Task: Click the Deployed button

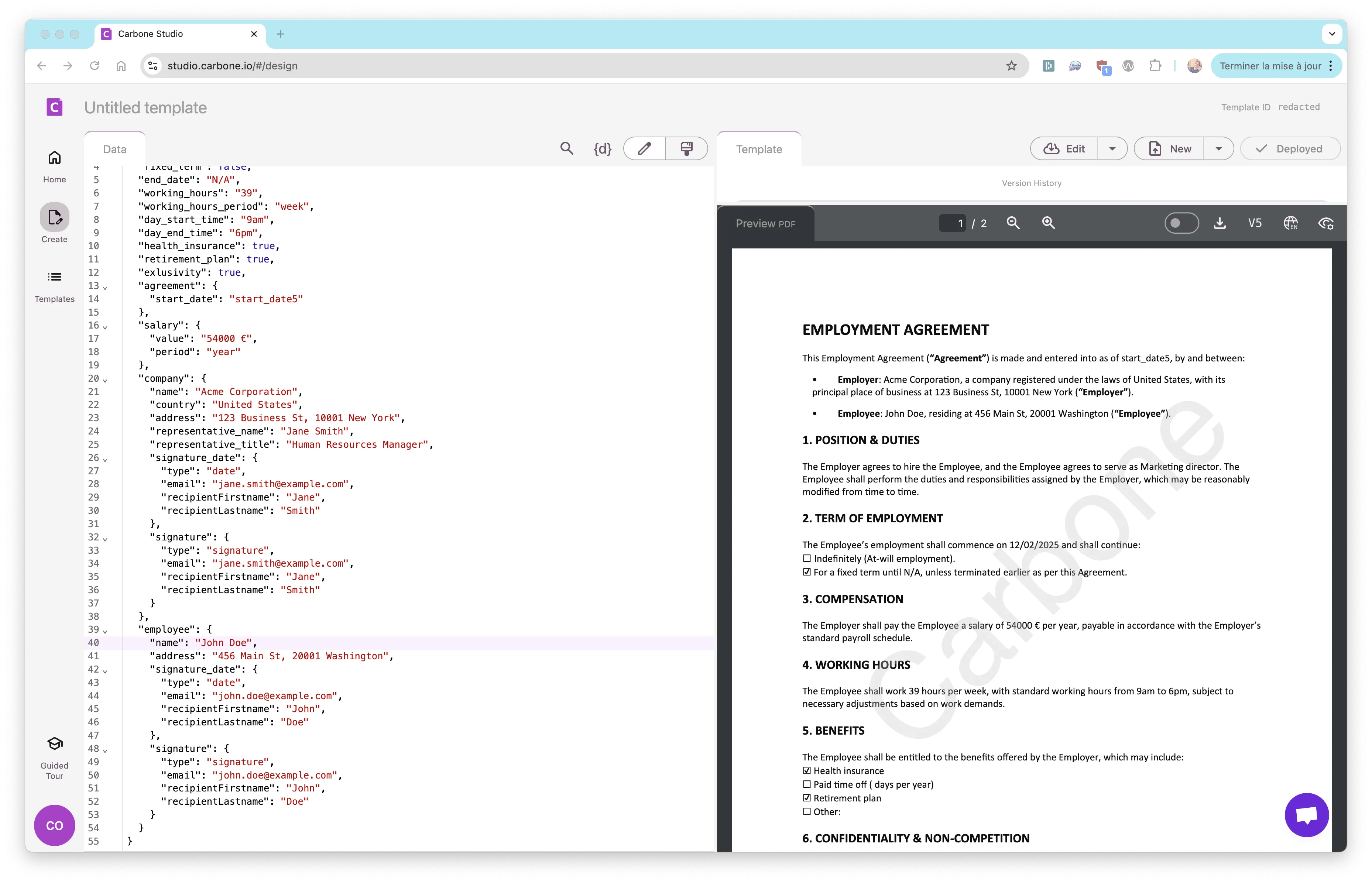Action: click(x=1290, y=148)
